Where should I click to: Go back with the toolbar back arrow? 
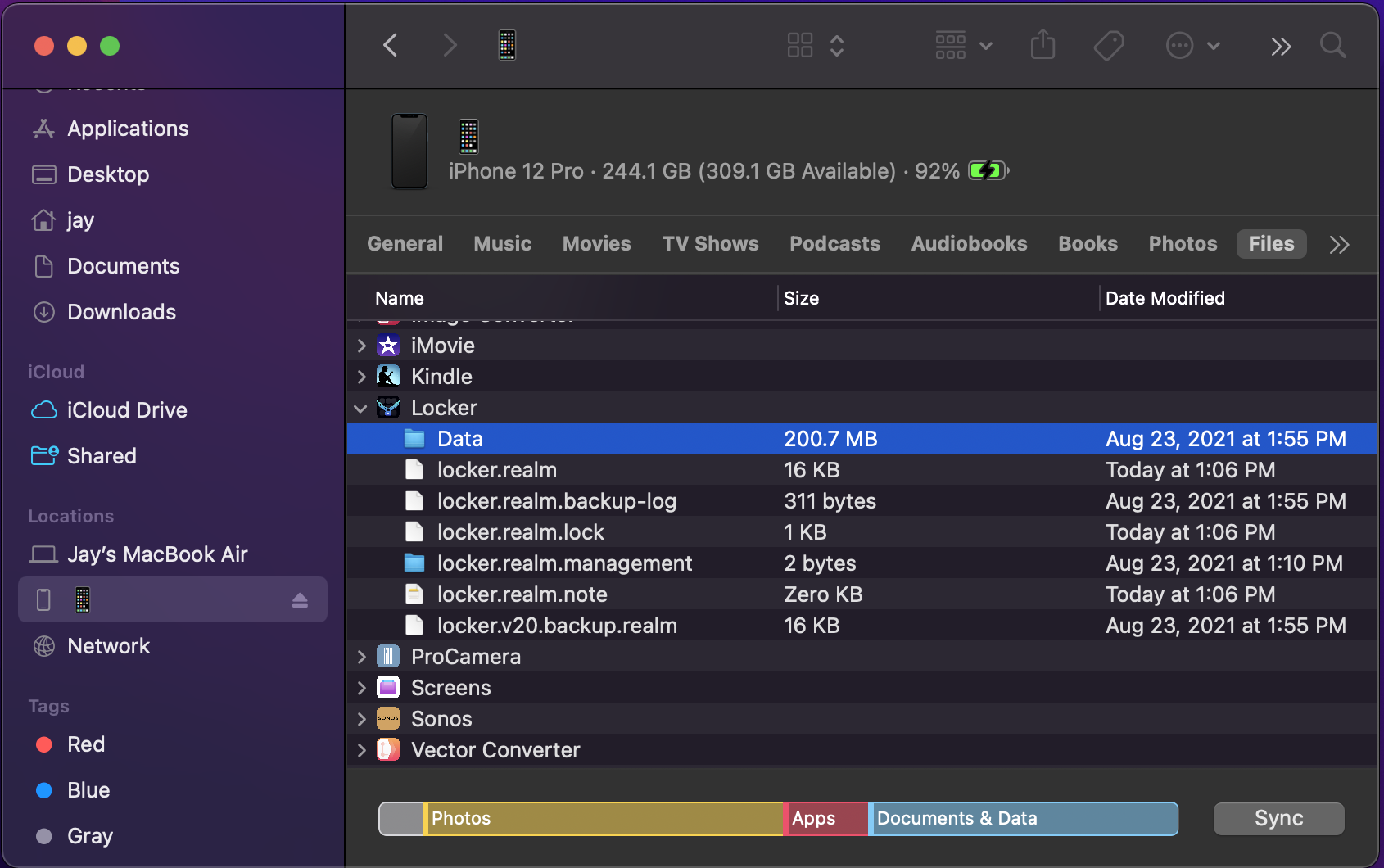pyautogui.click(x=391, y=45)
